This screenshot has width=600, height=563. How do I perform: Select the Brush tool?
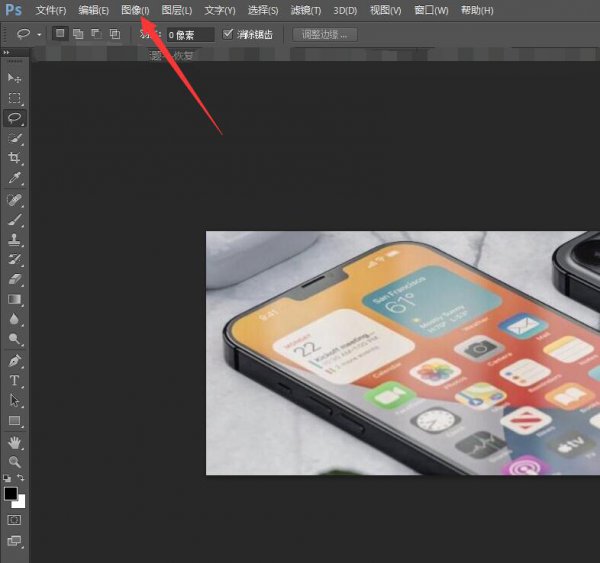[14, 220]
